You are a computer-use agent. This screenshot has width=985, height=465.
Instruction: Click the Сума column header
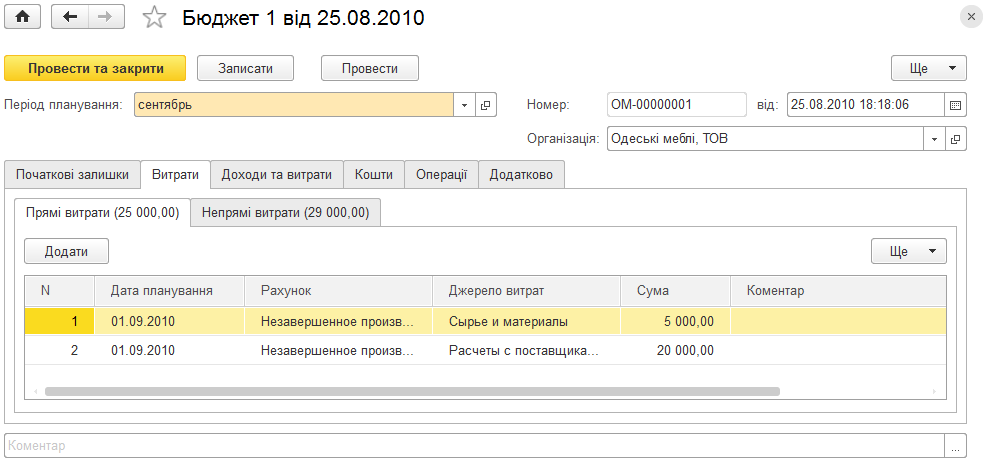coord(675,291)
